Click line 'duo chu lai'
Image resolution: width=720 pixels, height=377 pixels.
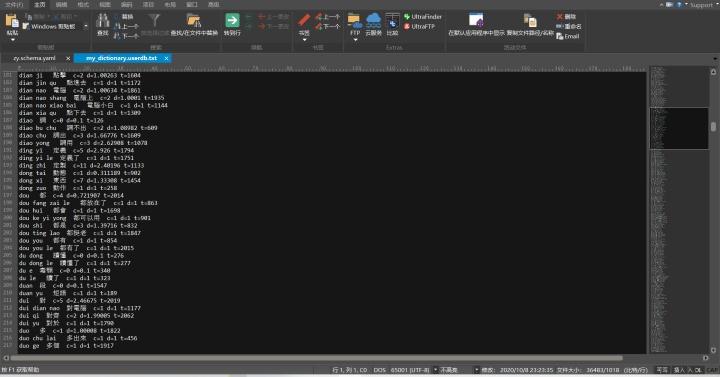[78, 338]
